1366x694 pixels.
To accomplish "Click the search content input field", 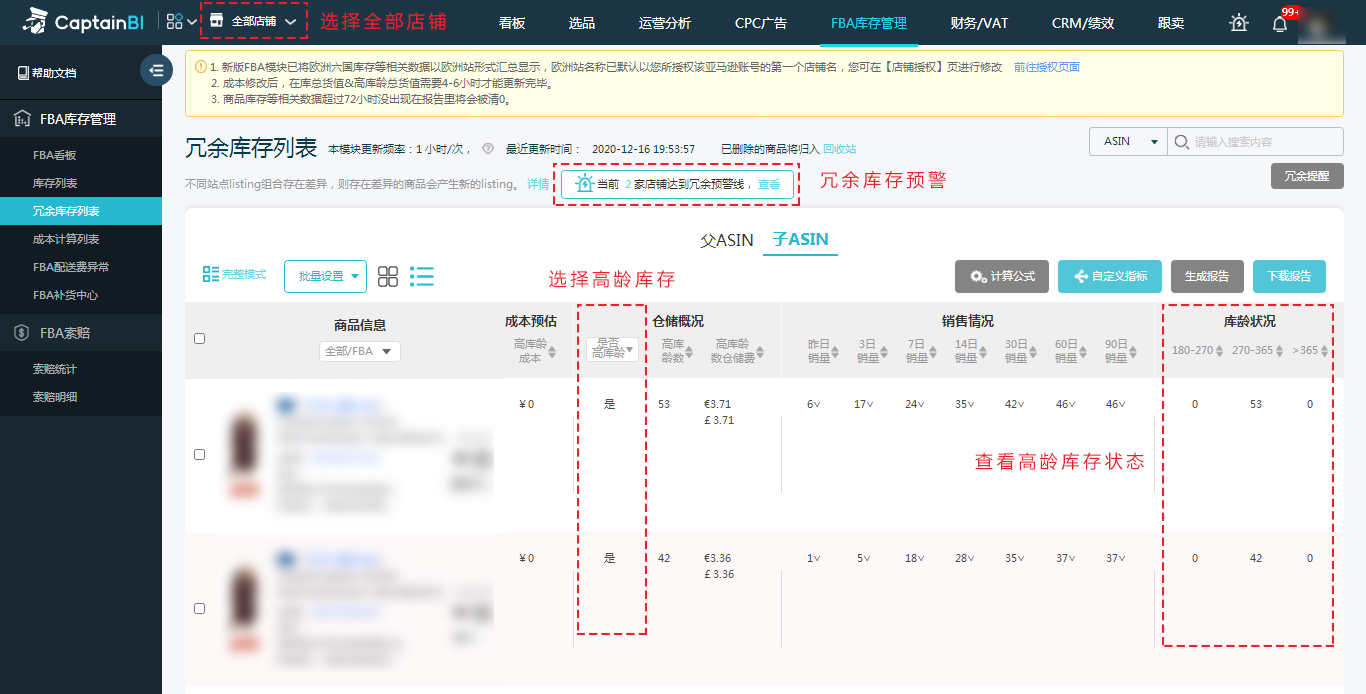I will click(1255, 141).
